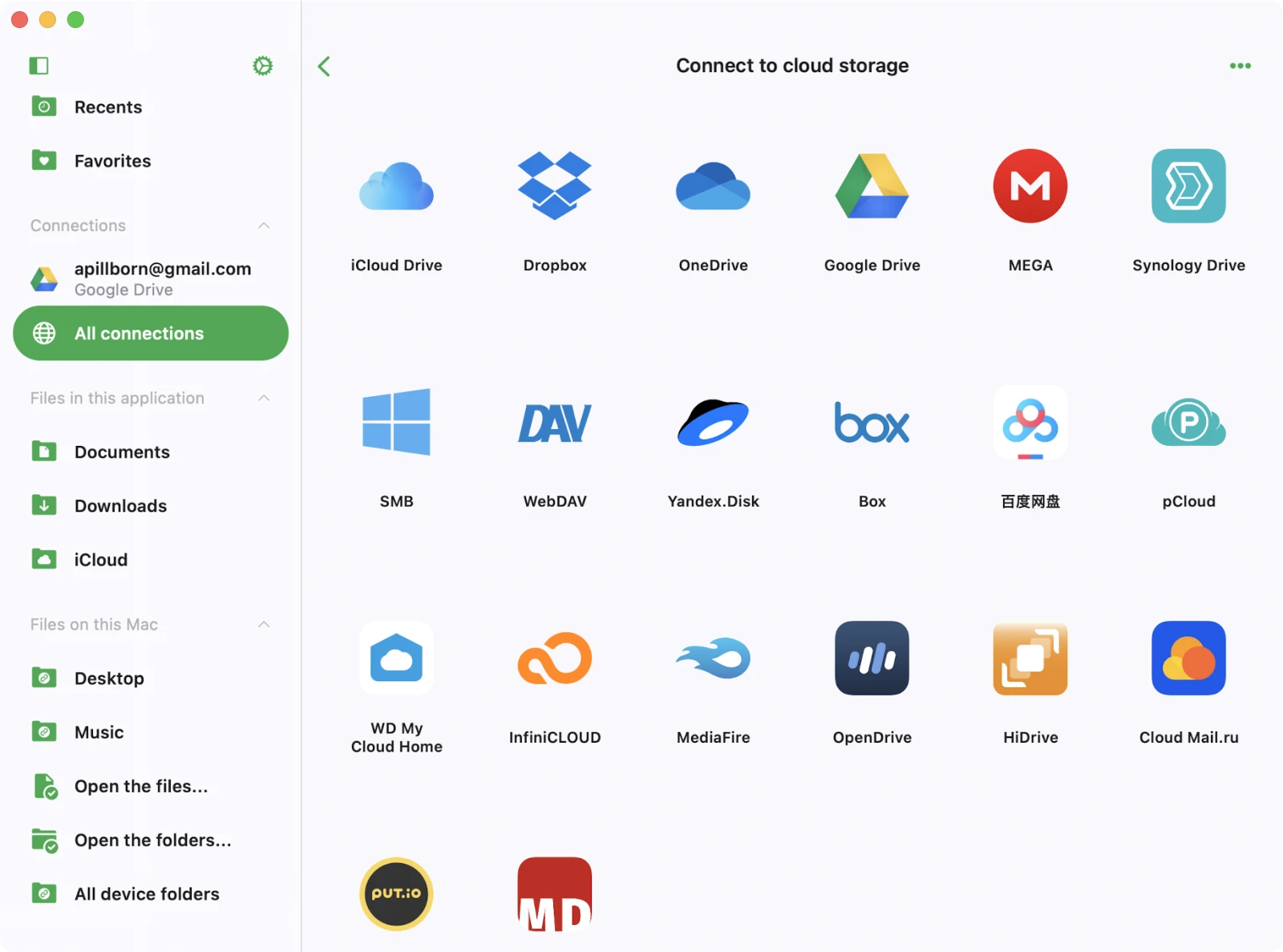Open the apillborn@gmail.com Google Drive connection
Viewport: 1283px width, 952px height.
151,278
